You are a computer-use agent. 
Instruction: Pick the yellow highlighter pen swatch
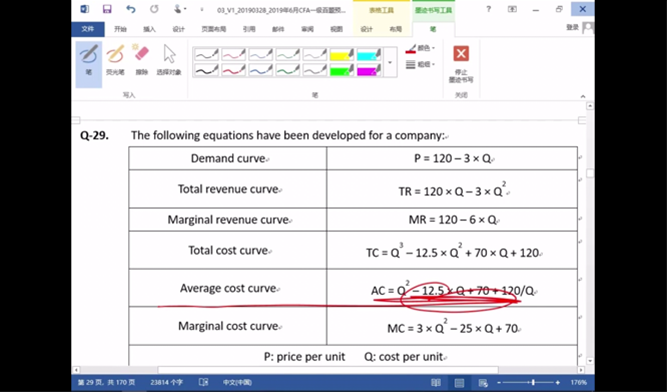point(342,54)
